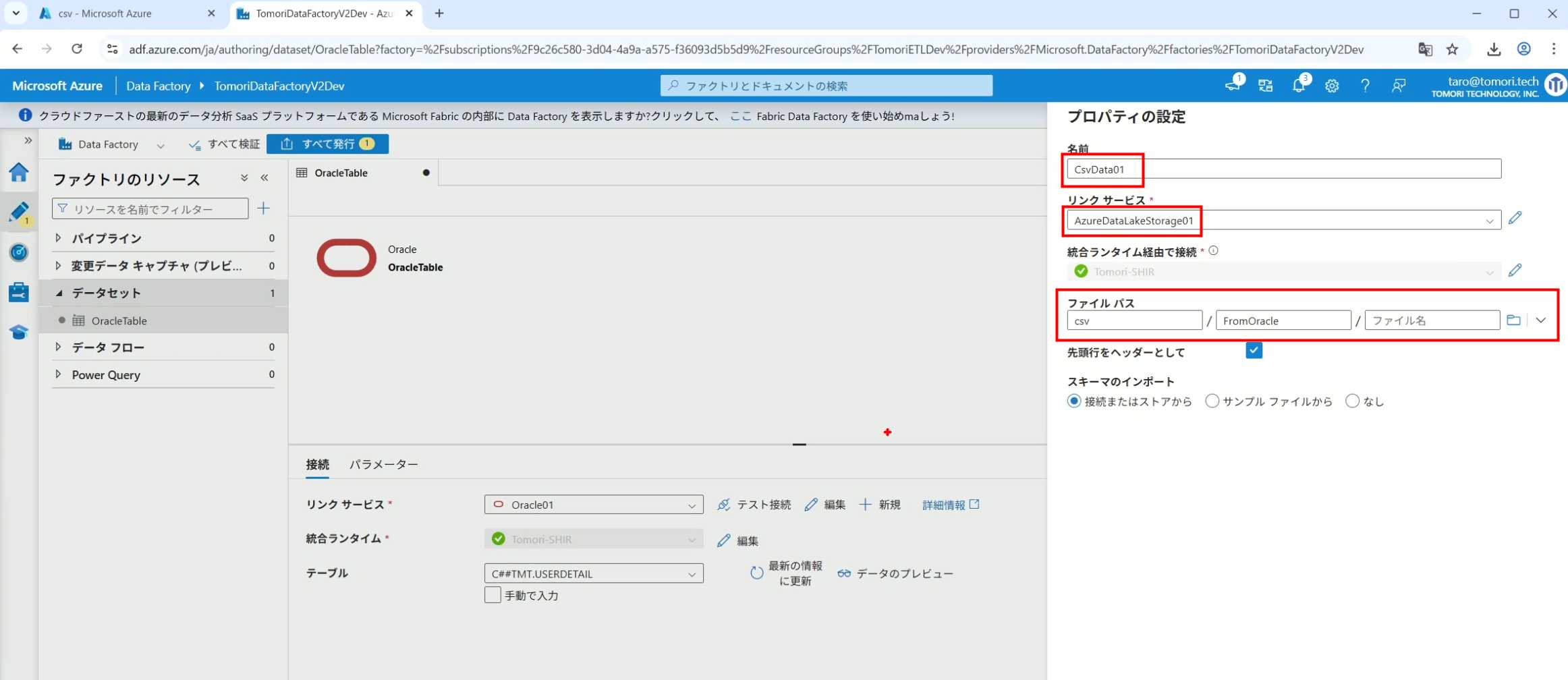Image resolution: width=1568 pixels, height=680 pixels.
Task: Select the 'サンプル ファイルから' radio option
Action: (x=1212, y=401)
